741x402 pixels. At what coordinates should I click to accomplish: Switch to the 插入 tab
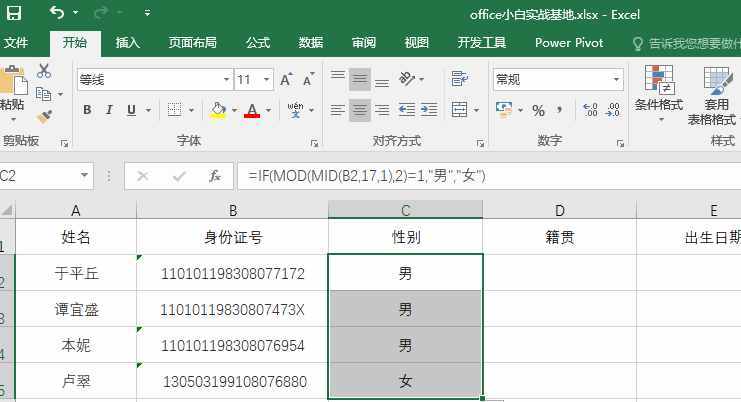[128, 43]
